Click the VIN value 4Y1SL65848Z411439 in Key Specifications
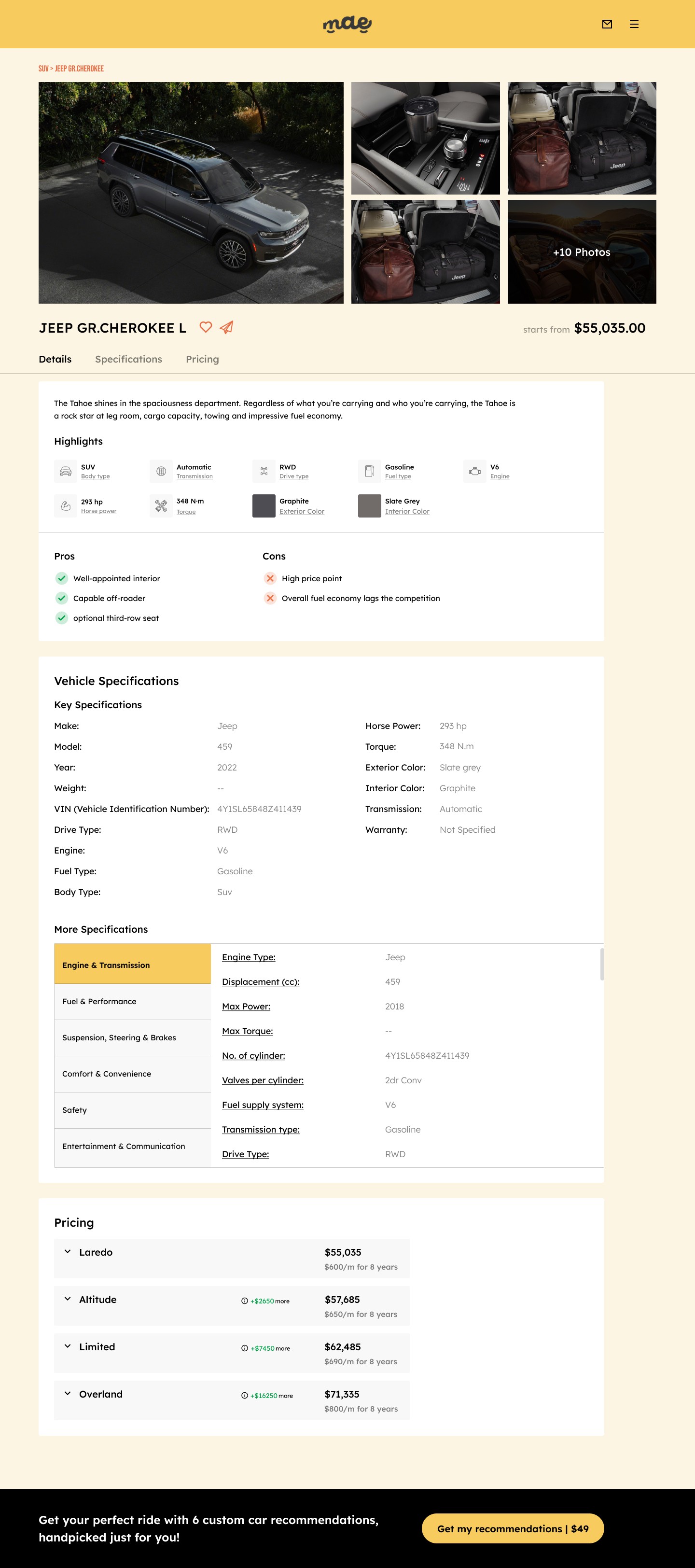 pos(259,809)
